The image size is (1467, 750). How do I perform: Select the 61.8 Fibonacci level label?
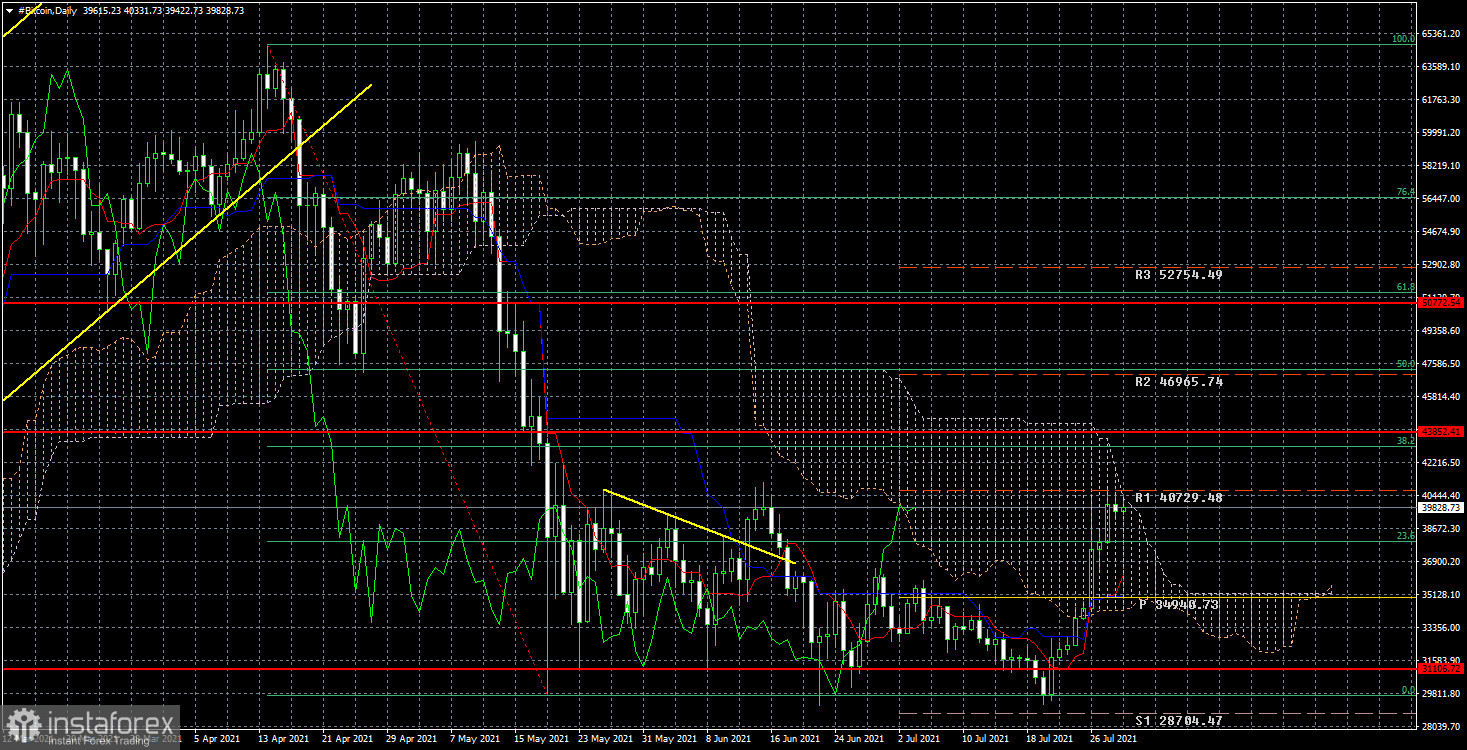coord(1405,287)
